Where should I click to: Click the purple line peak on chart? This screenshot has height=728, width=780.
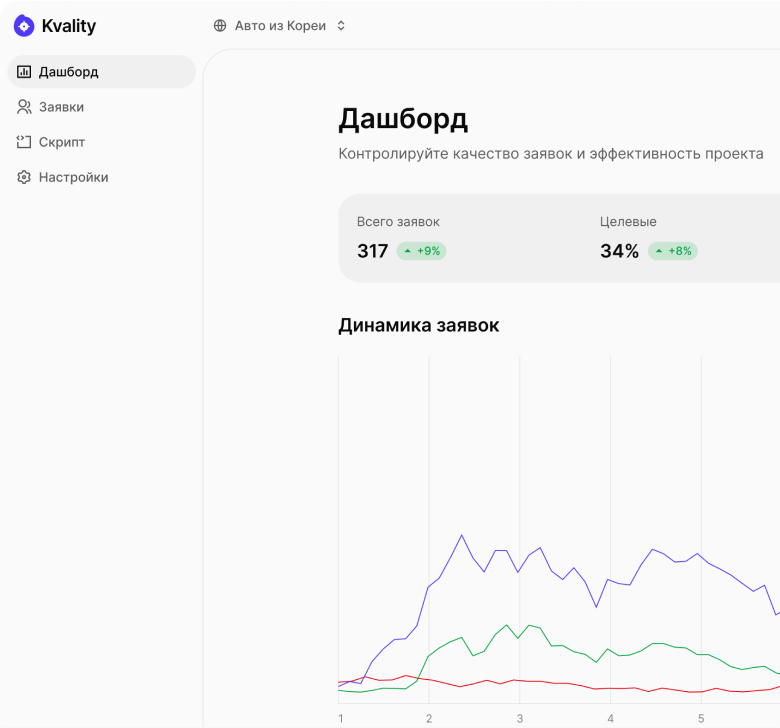coord(462,535)
